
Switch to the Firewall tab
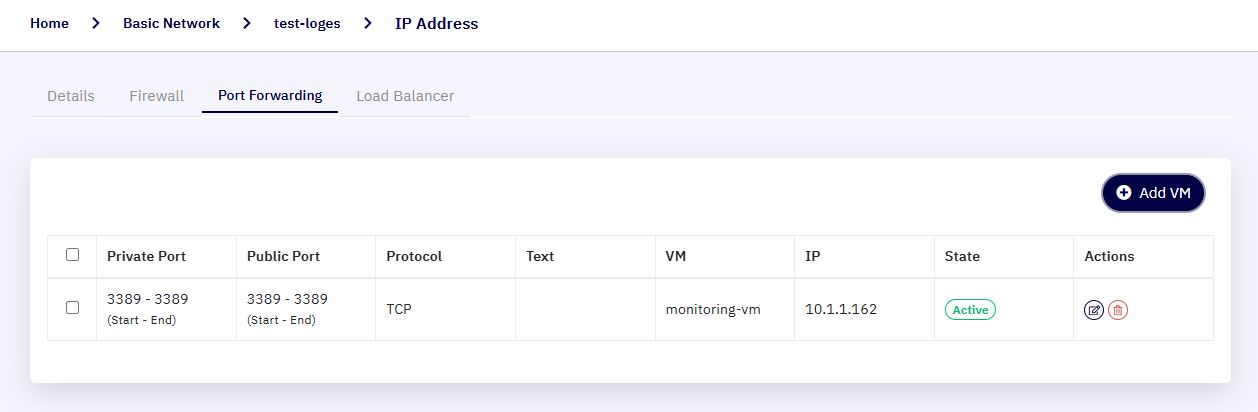coord(157,96)
